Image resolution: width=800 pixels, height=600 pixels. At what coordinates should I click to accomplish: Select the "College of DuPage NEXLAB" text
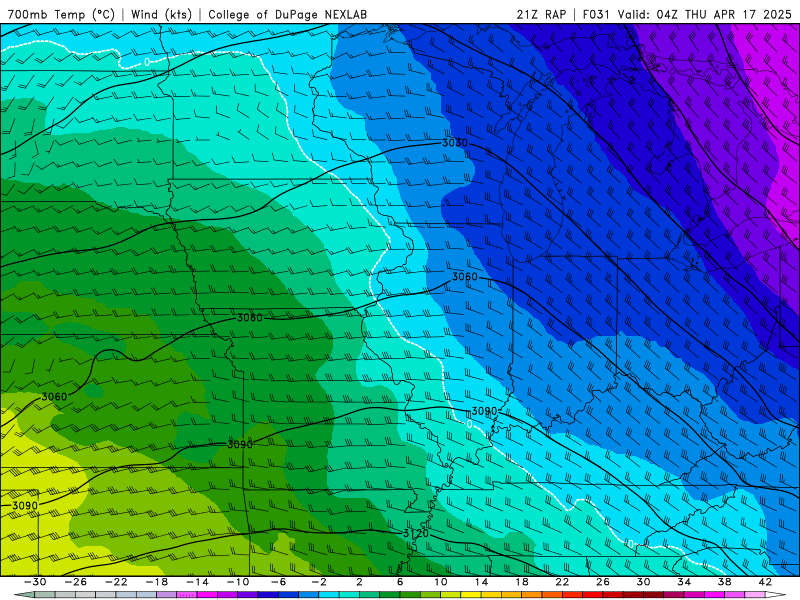pos(287,14)
